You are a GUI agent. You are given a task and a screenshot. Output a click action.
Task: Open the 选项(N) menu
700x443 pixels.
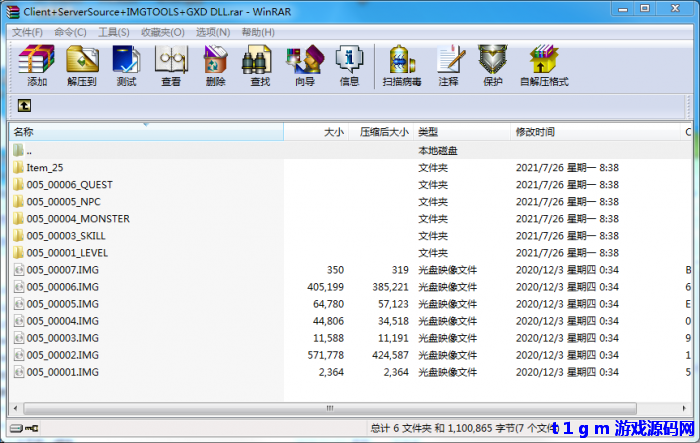coord(212,32)
